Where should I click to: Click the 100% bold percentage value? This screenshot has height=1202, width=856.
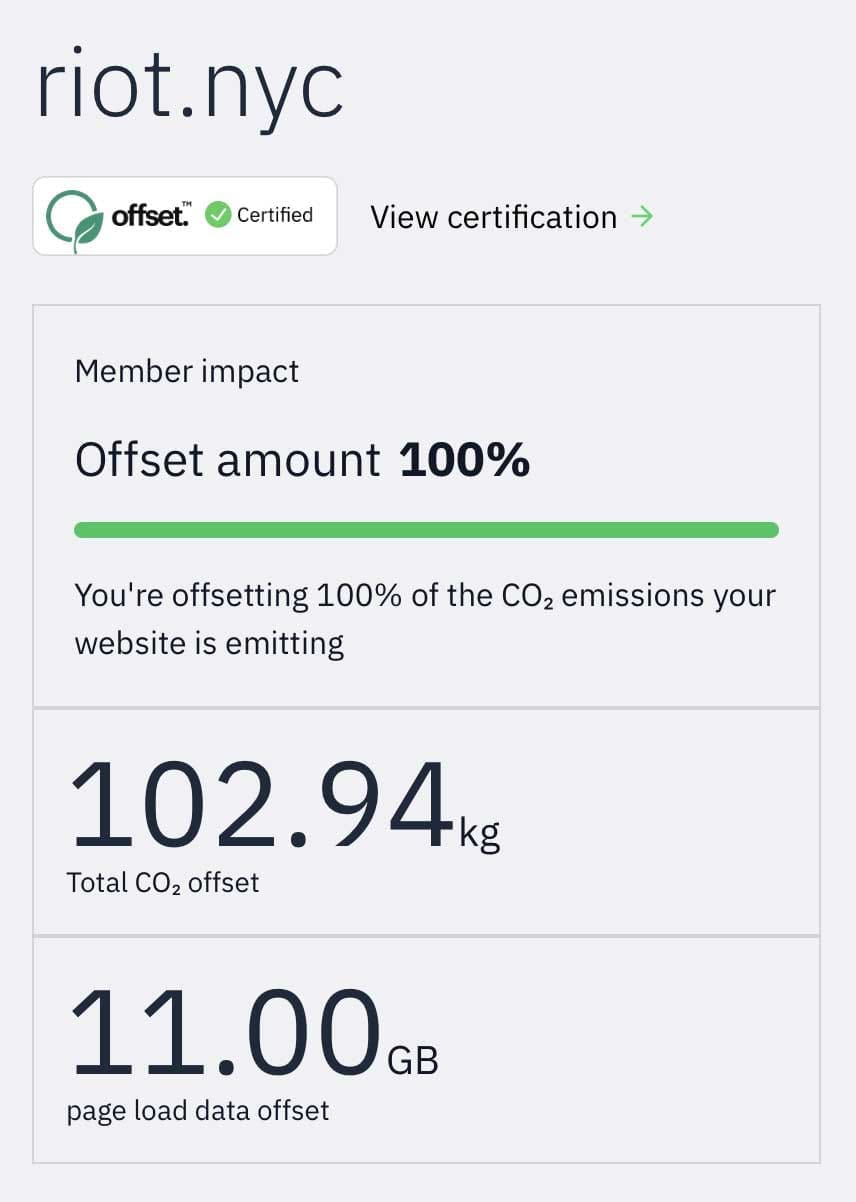(464, 460)
